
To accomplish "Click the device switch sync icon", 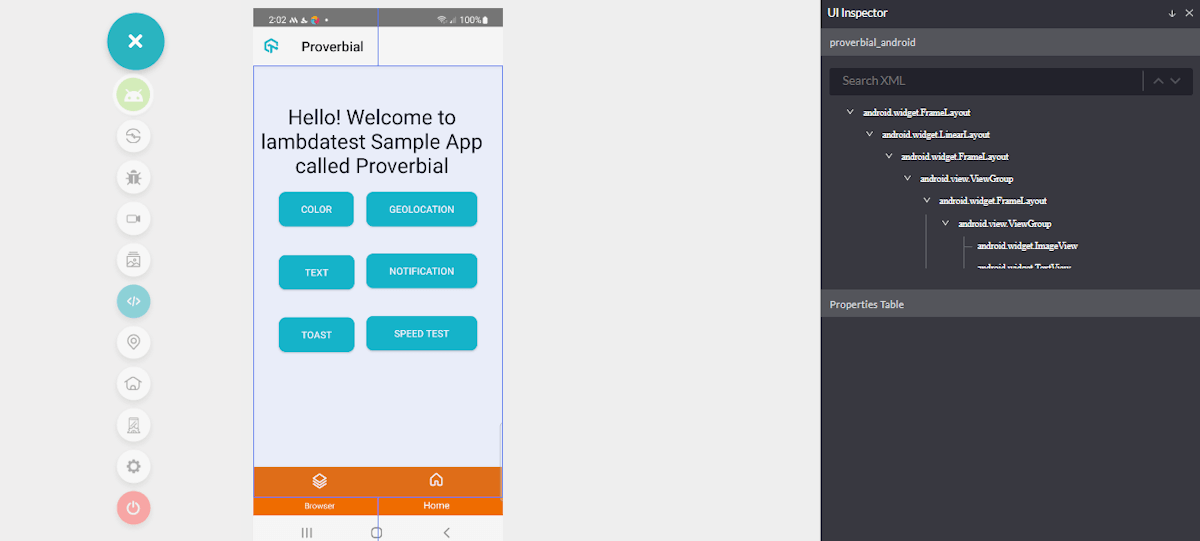I will coord(134,136).
